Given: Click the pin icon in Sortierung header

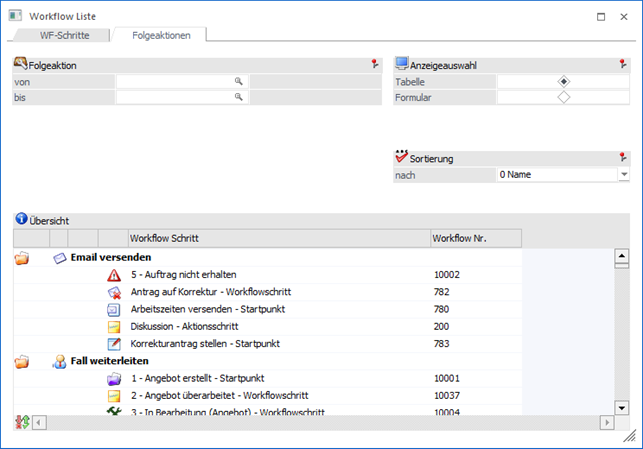Looking at the screenshot, I should click(x=623, y=157).
